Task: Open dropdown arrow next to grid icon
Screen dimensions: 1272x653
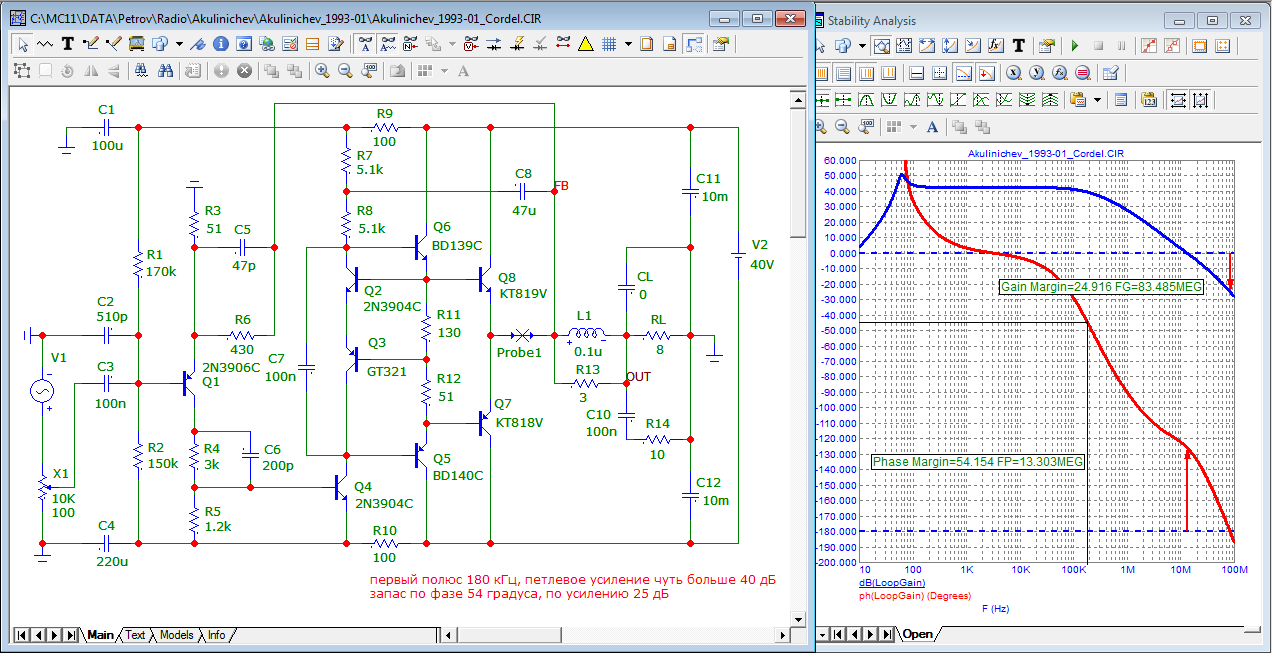Action: 628,44
